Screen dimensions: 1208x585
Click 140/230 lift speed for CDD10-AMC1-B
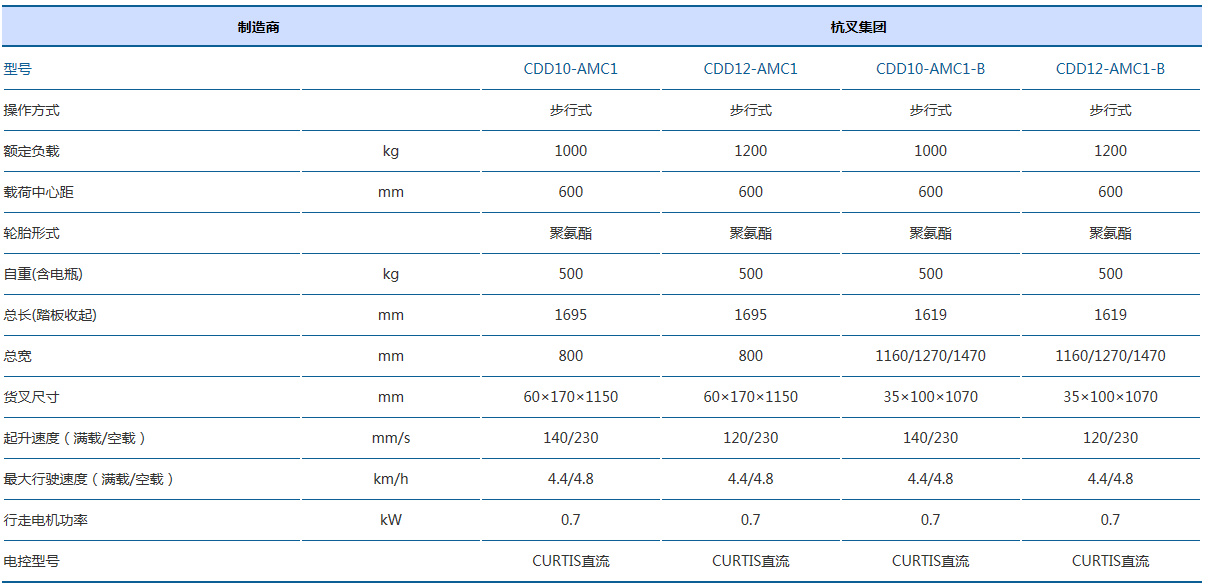(931, 438)
